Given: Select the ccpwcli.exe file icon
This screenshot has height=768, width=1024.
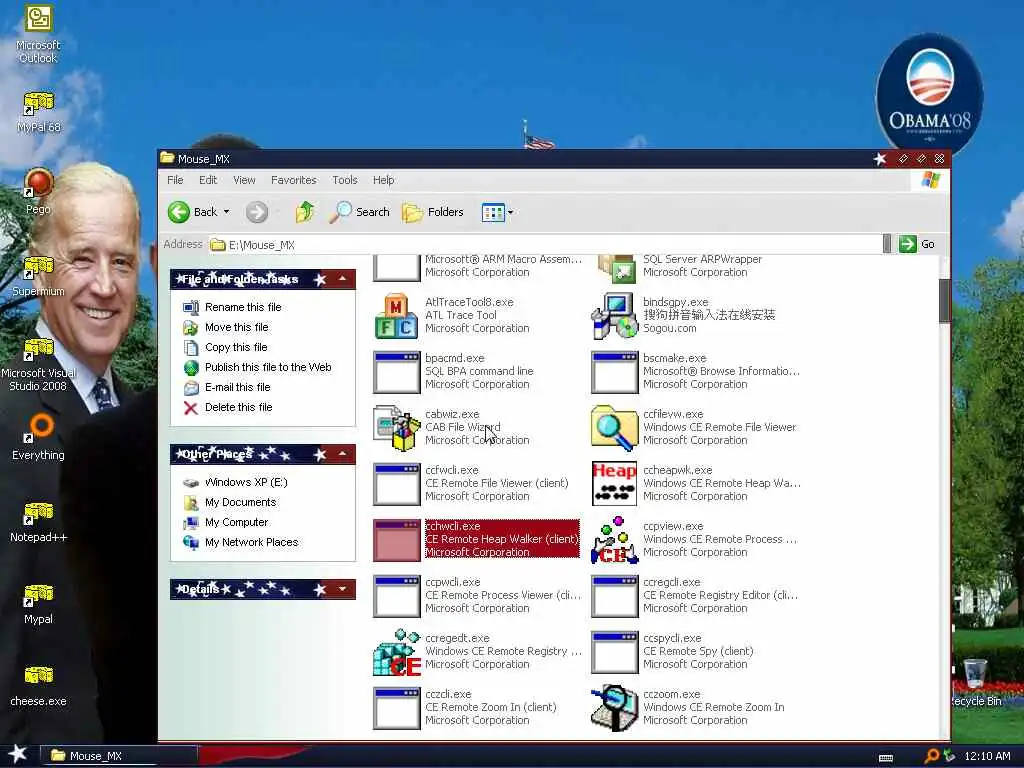Looking at the screenshot, I should [396, 596].
